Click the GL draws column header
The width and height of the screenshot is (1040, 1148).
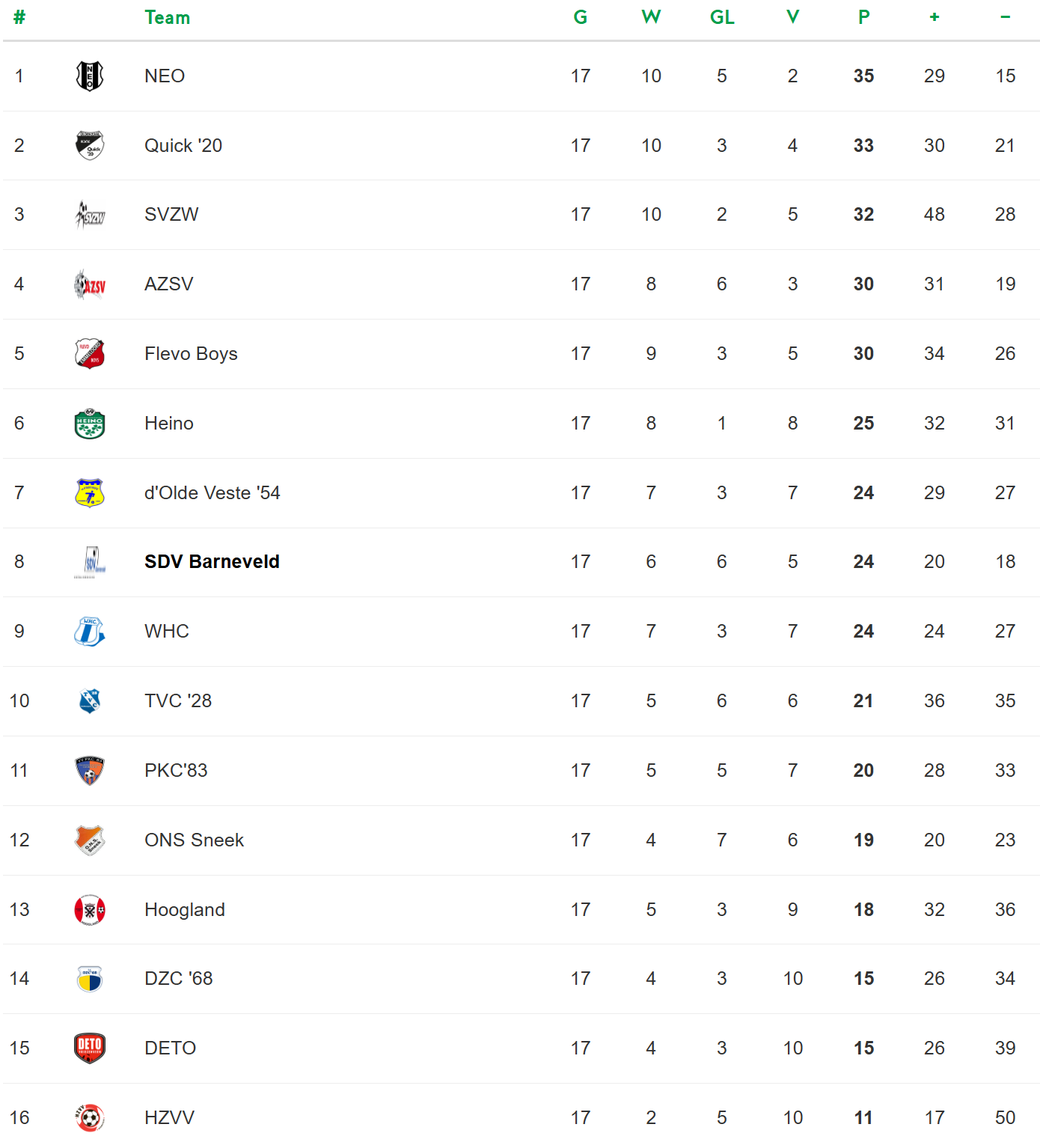[722, 18]
